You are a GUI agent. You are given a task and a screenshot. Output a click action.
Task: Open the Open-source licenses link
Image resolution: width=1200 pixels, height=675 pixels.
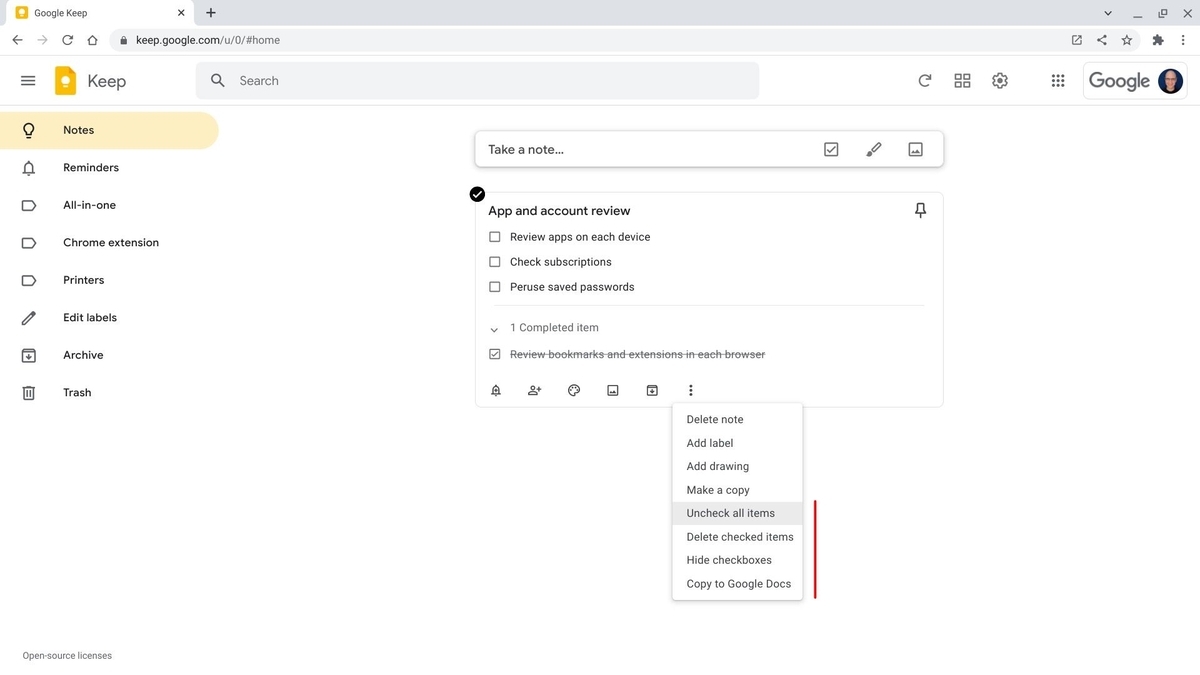pyautogui.click(x=66, y=655)
